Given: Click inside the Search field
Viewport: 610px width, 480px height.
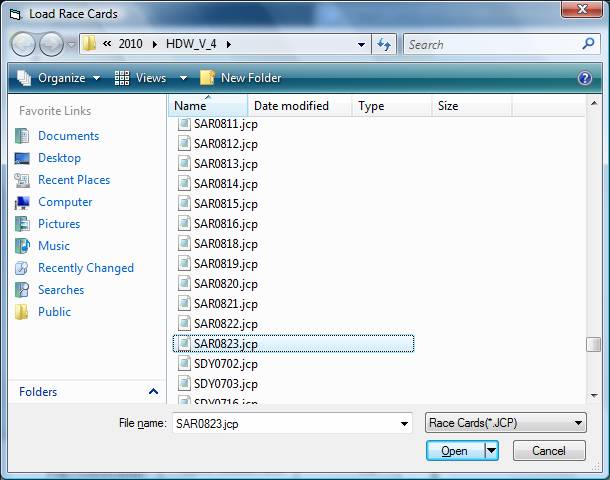Looking at the screenshot, I should coord(490,44).
